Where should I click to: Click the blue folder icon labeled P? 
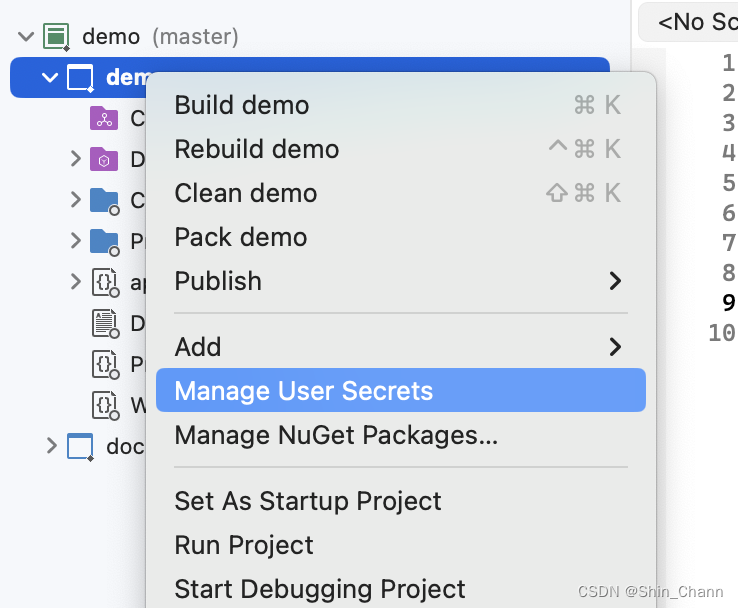click(x=103, y=241)
